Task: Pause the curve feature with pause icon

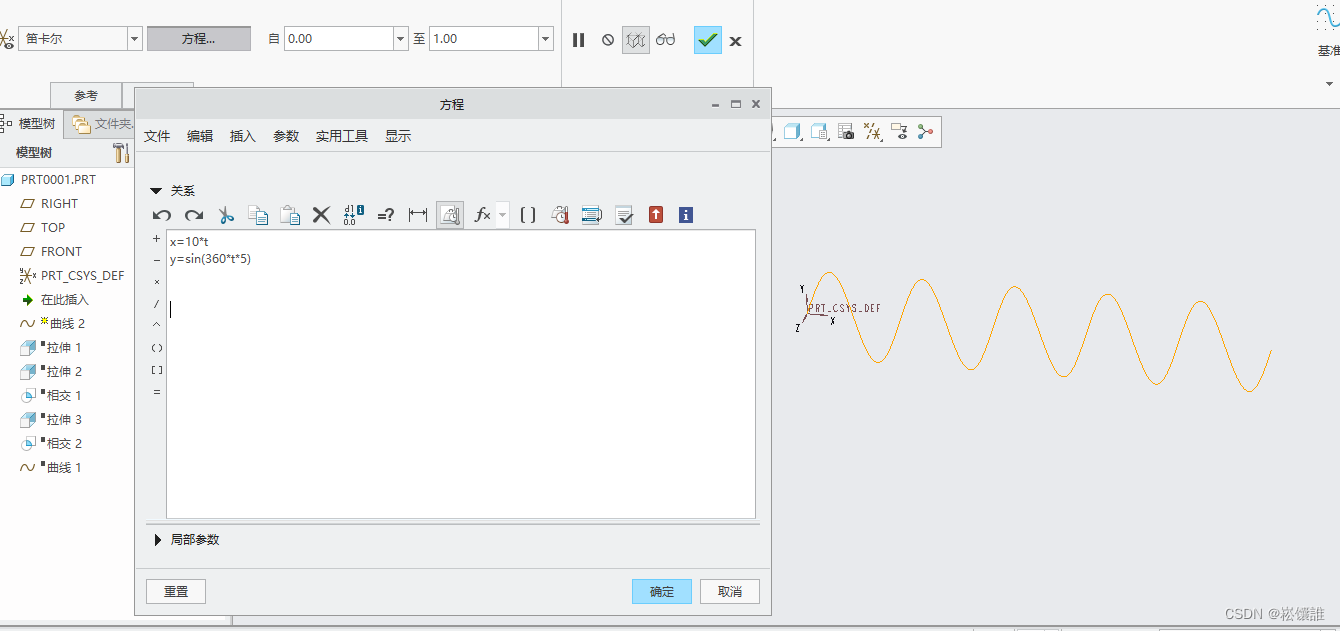Action: [578, 40]
